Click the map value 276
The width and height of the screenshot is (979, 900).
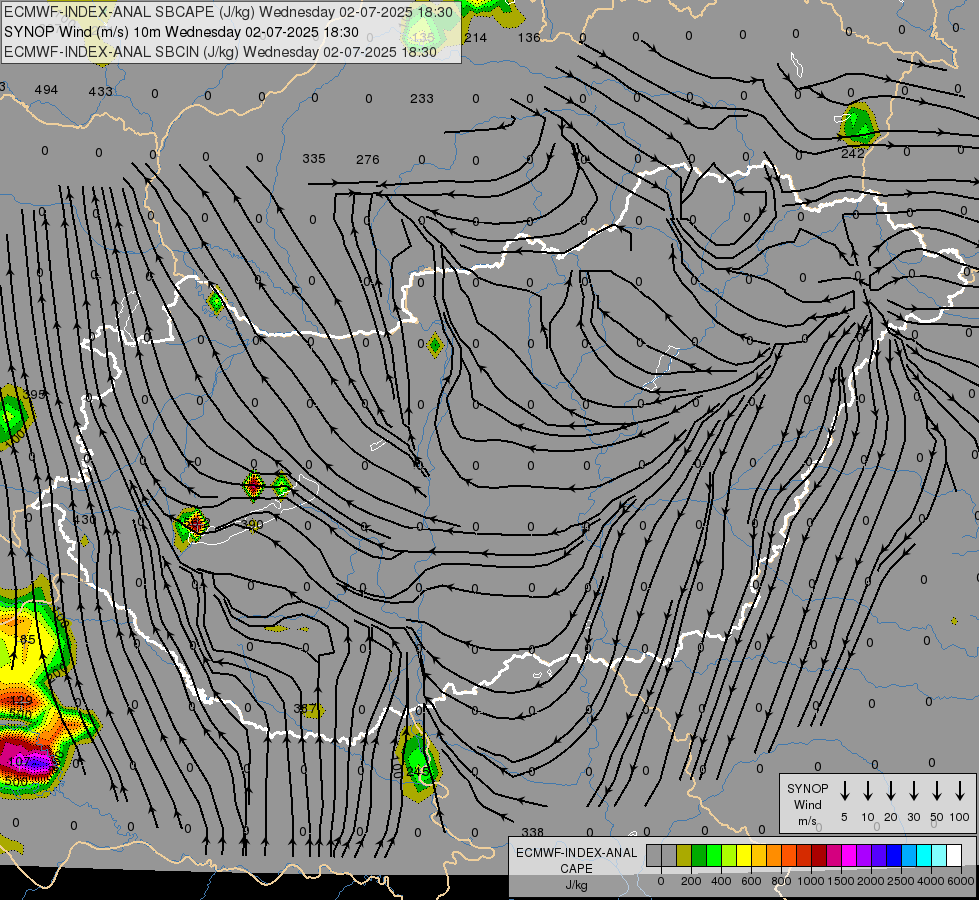point(368,160)
